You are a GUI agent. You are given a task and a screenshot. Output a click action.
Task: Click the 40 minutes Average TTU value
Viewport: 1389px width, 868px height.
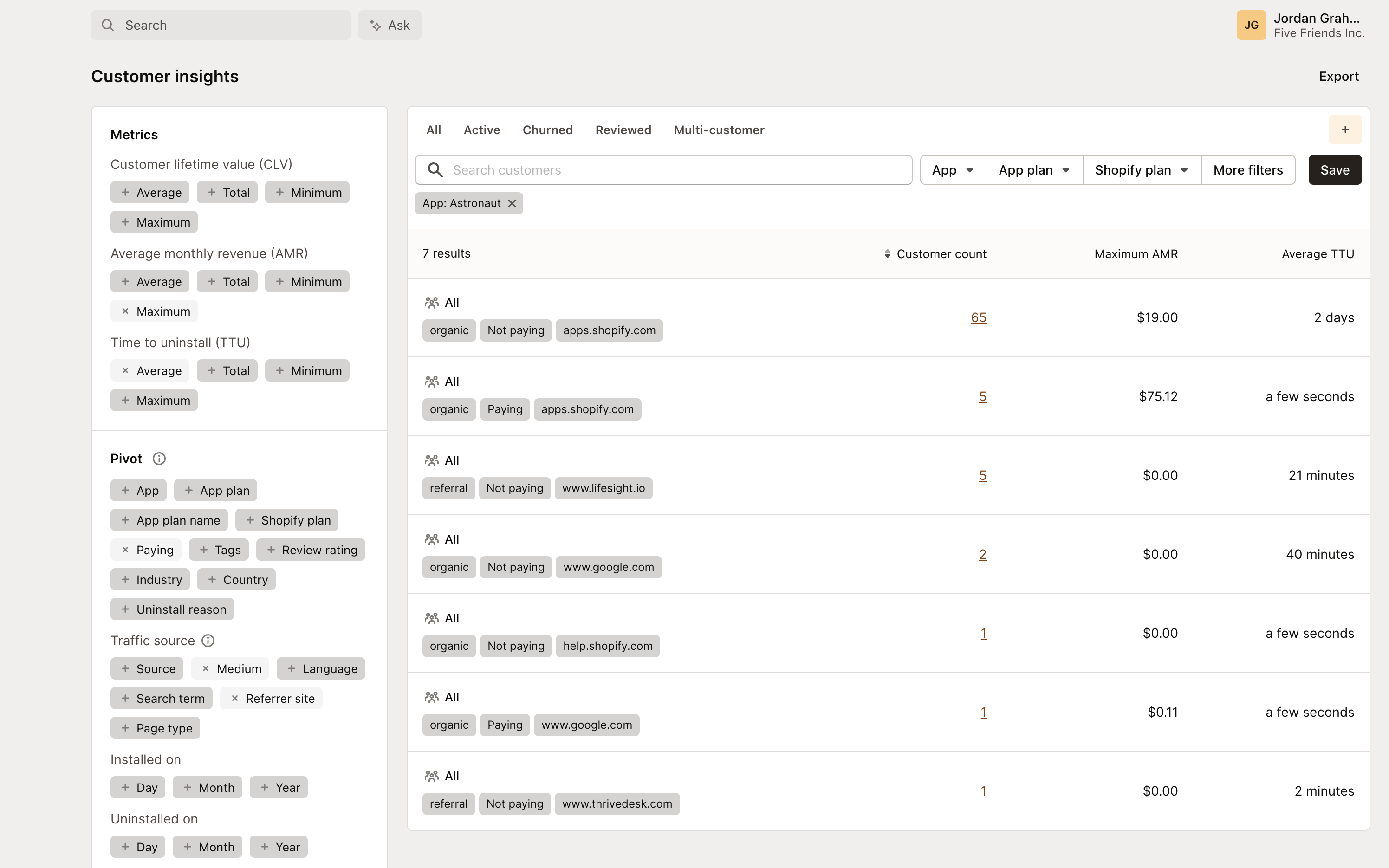[x=1320, y=555]
